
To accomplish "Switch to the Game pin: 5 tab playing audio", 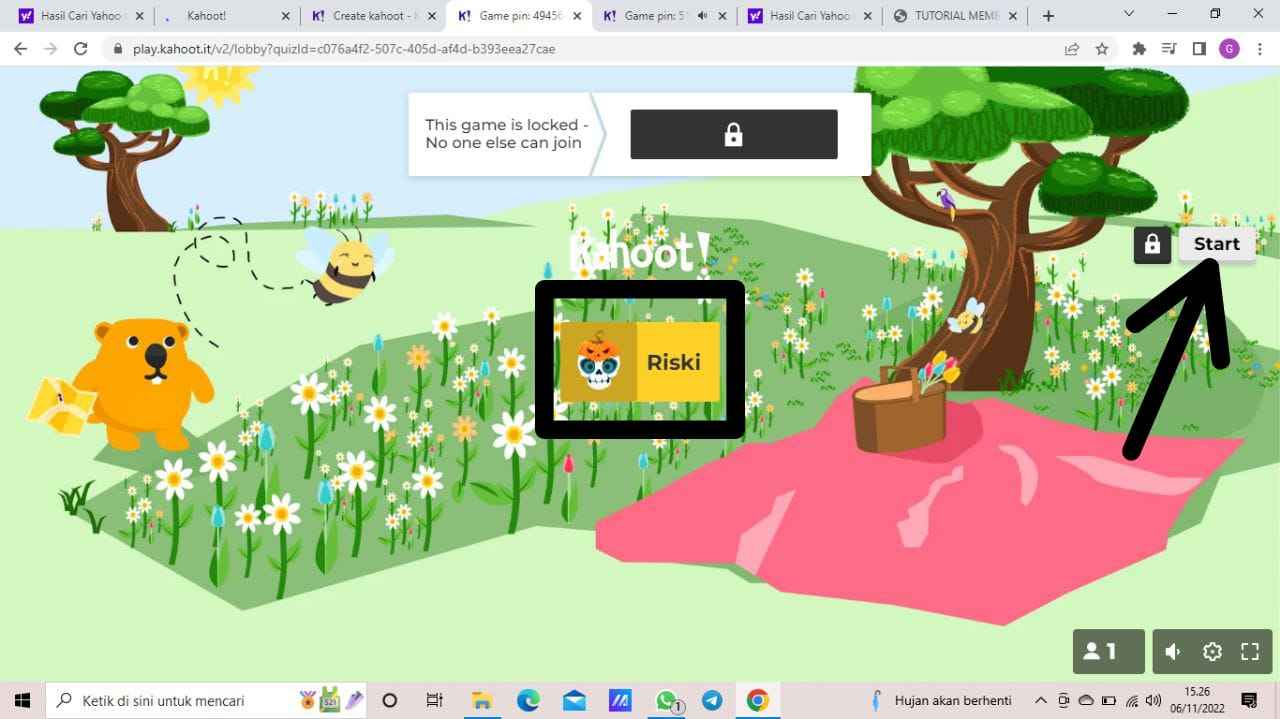I will [x=664, y=16].
